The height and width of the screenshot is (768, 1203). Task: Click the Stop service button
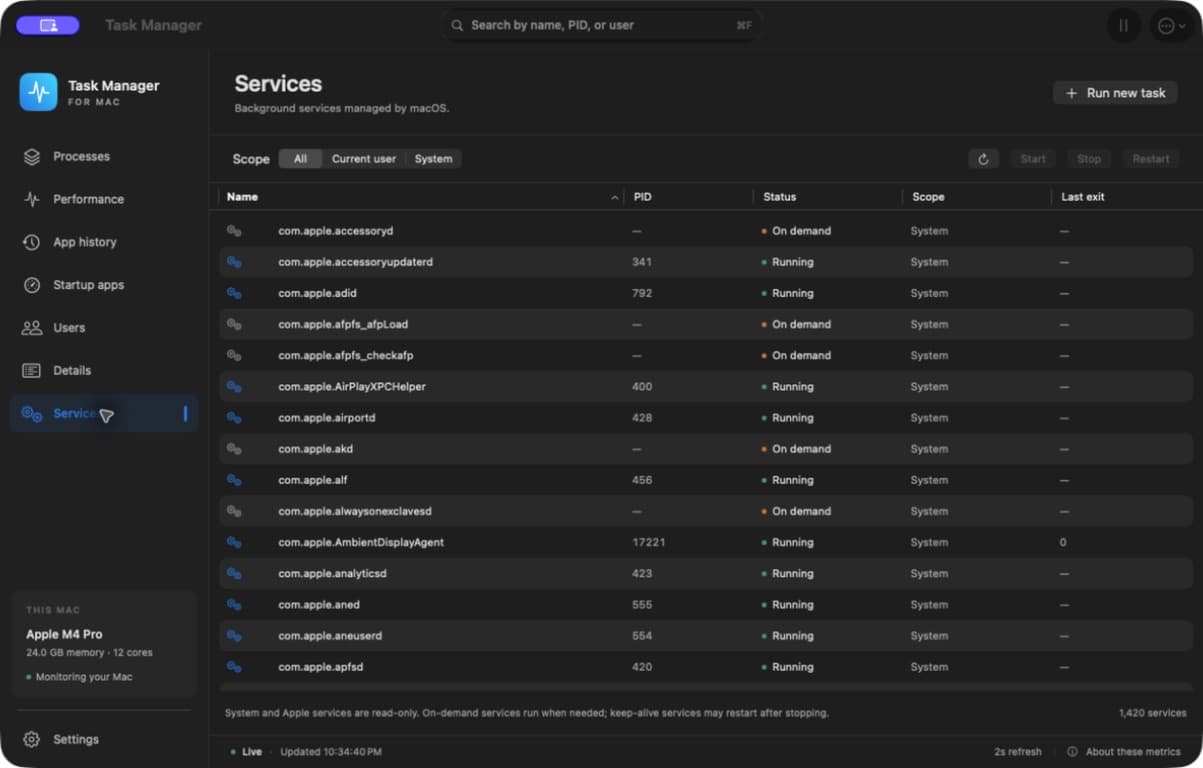coord(1089,159)
